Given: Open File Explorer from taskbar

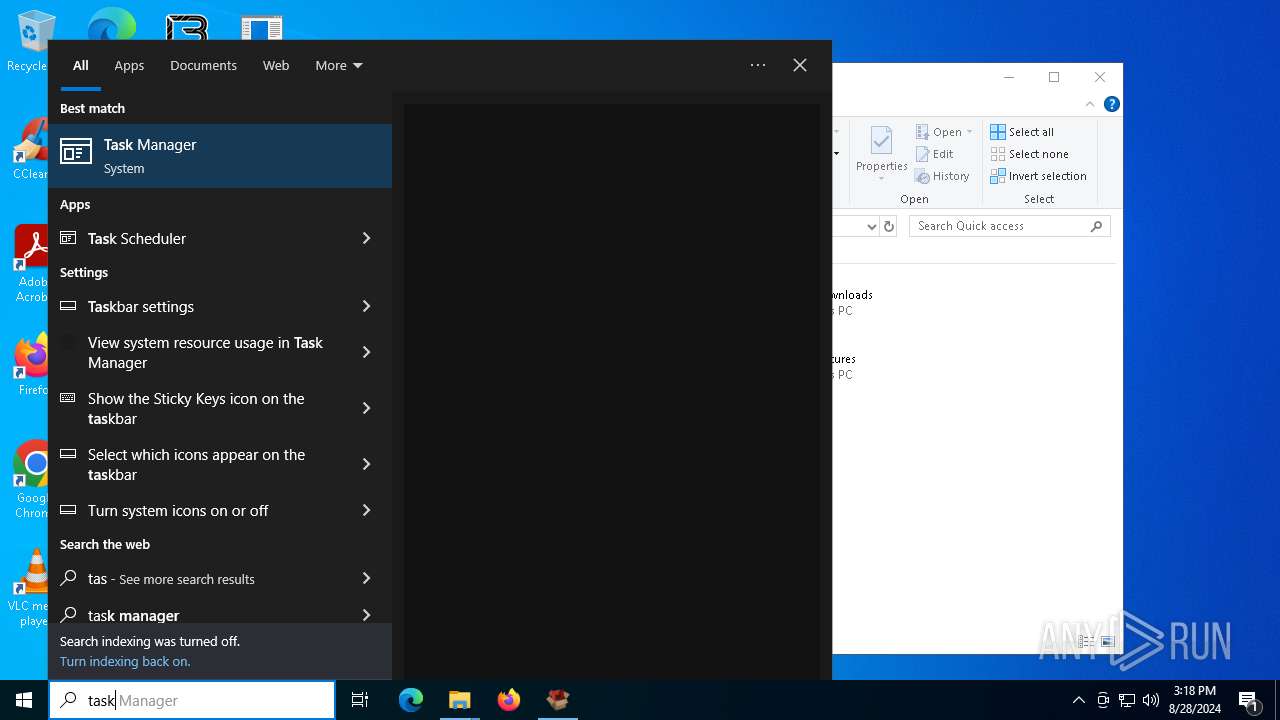Looking at the screenshot, I should 459,700.
